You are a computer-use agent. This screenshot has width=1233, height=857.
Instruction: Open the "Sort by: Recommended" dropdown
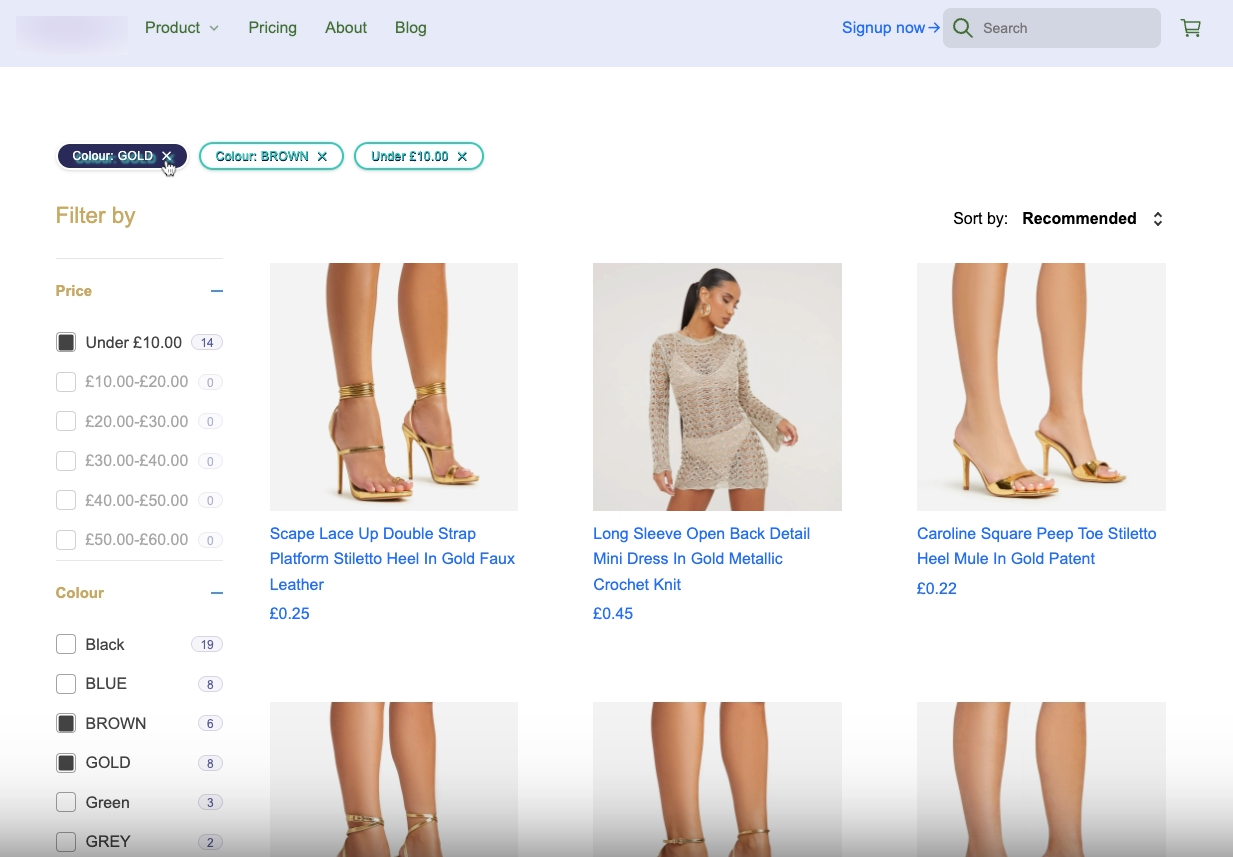(x=1090, y=218)
